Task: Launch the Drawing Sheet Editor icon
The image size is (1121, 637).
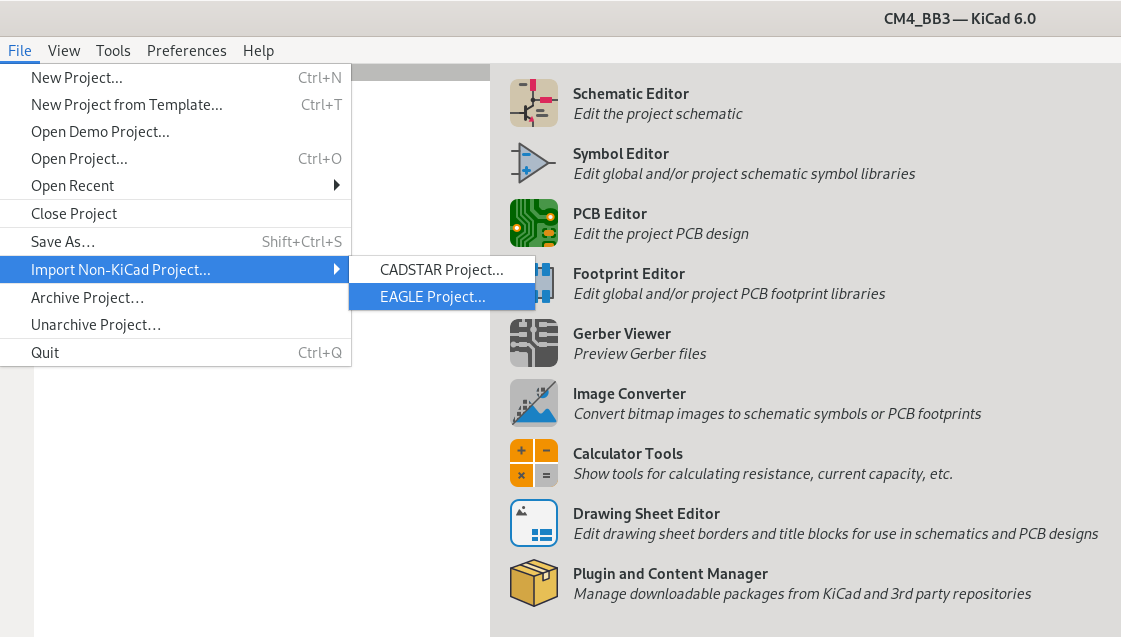Action: pyautogui.click(x=533, y=523)
